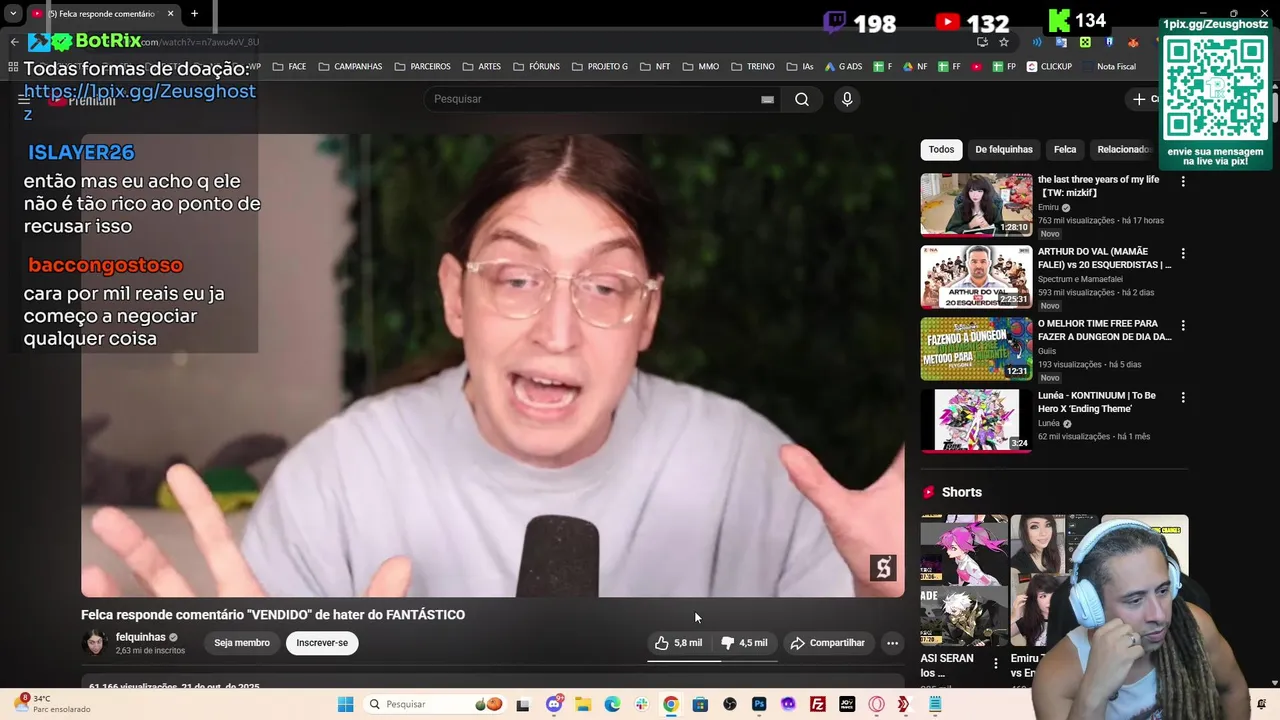Select the Relacionados filter chip
This screenshot has width=1280, height=720.
(1124, 150)
